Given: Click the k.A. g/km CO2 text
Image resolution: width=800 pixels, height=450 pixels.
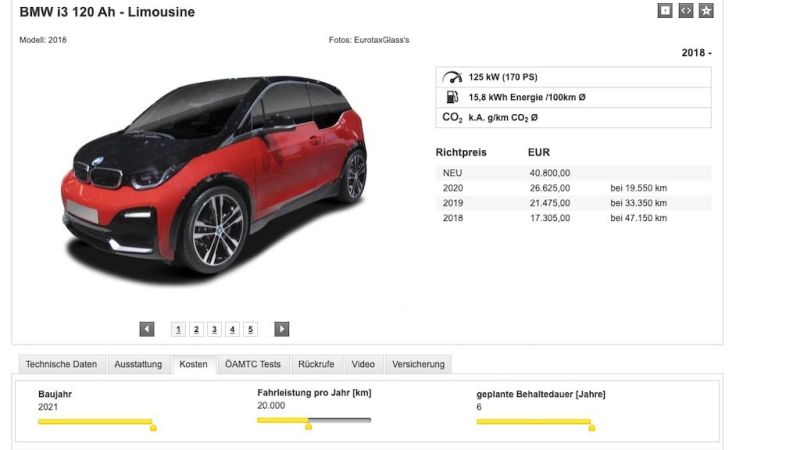Looking at the screenshot, I should pos(503,117).
